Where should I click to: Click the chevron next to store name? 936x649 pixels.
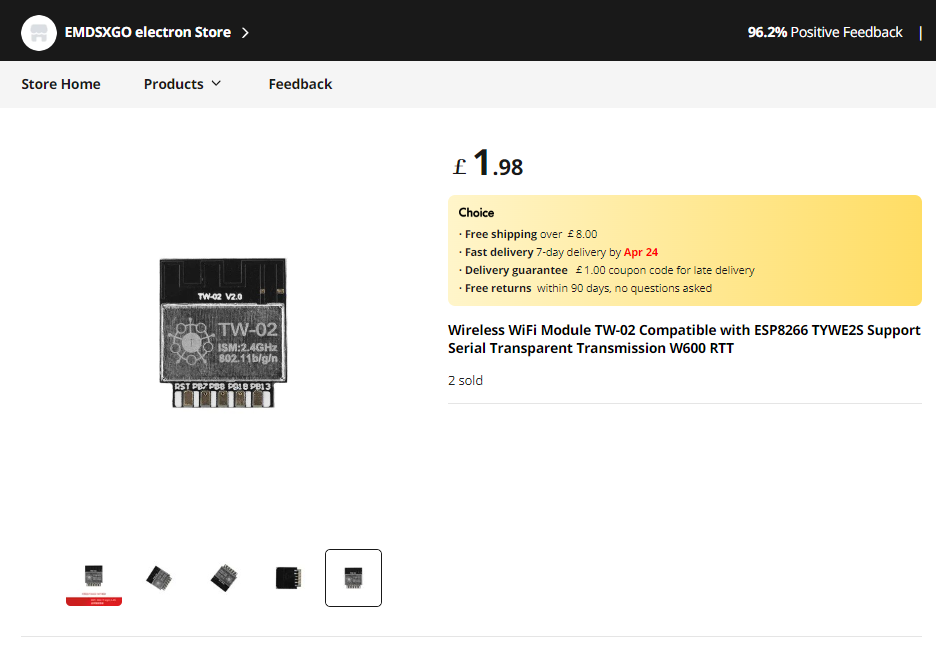pos(245,33)
